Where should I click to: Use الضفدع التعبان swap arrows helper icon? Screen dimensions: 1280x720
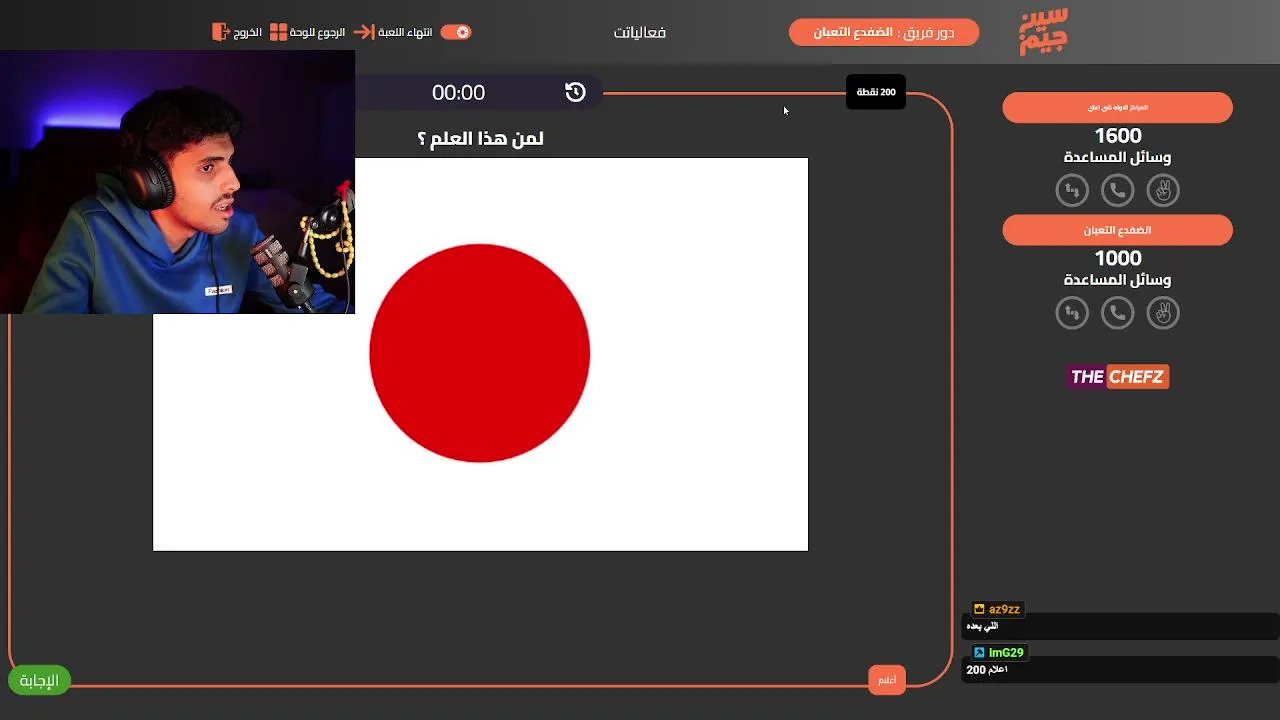tap(1072, 313)
